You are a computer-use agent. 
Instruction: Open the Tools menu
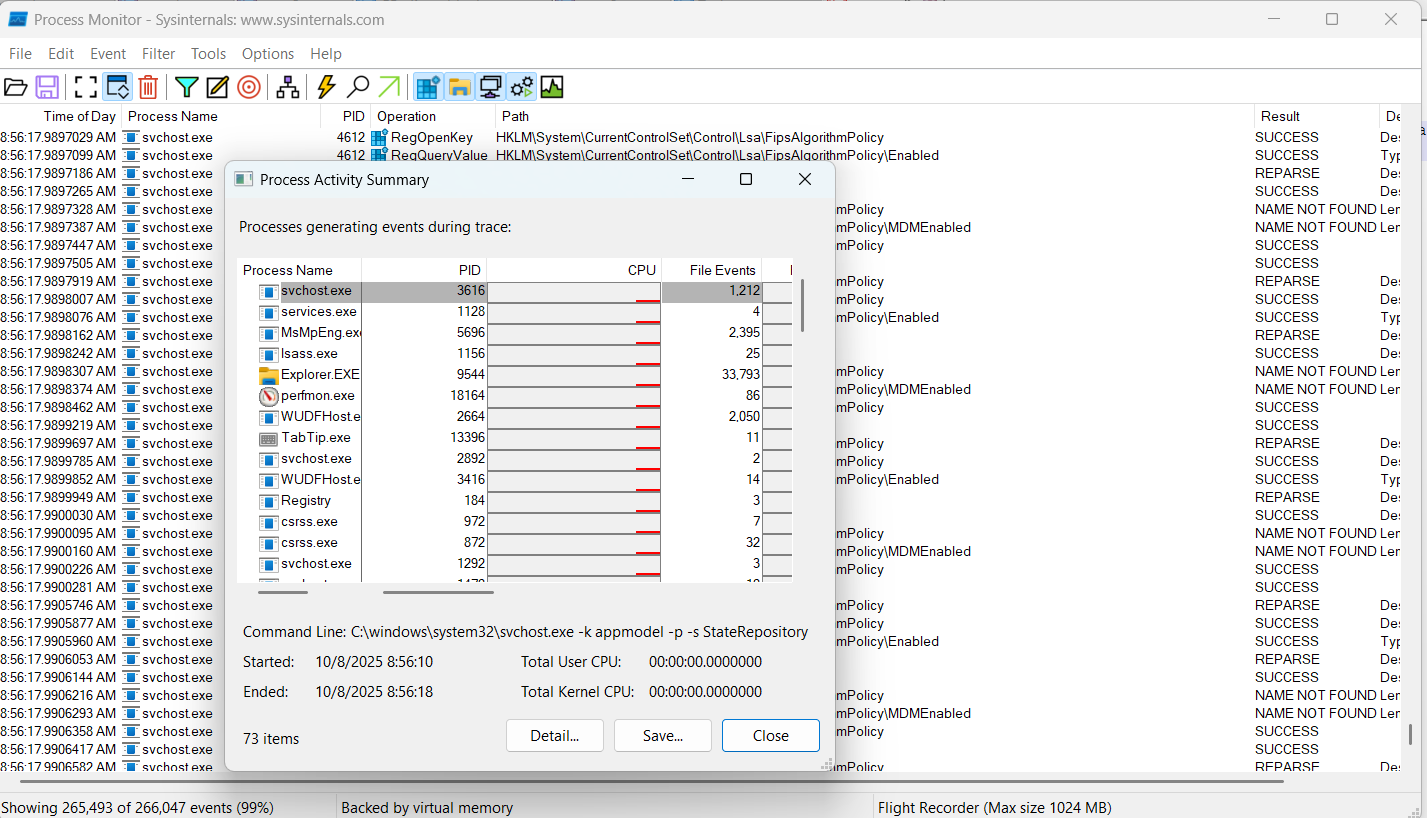[209, 54]
